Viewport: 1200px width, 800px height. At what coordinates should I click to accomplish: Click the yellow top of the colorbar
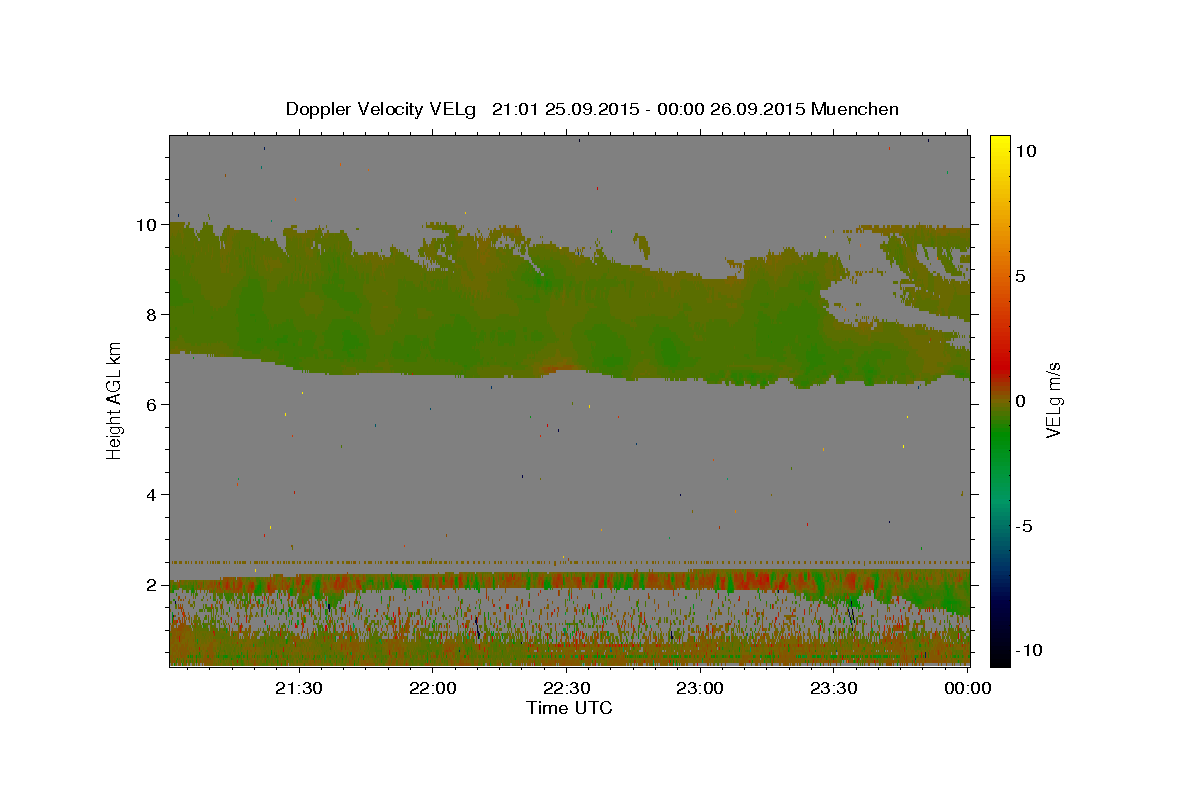[x=999, y=143]
